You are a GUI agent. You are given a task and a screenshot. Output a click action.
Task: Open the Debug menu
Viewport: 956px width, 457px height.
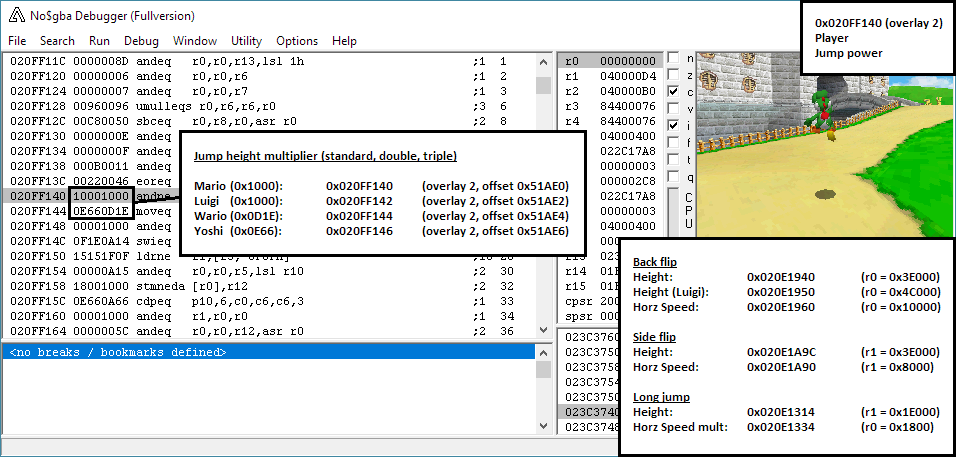pos(141,41)
